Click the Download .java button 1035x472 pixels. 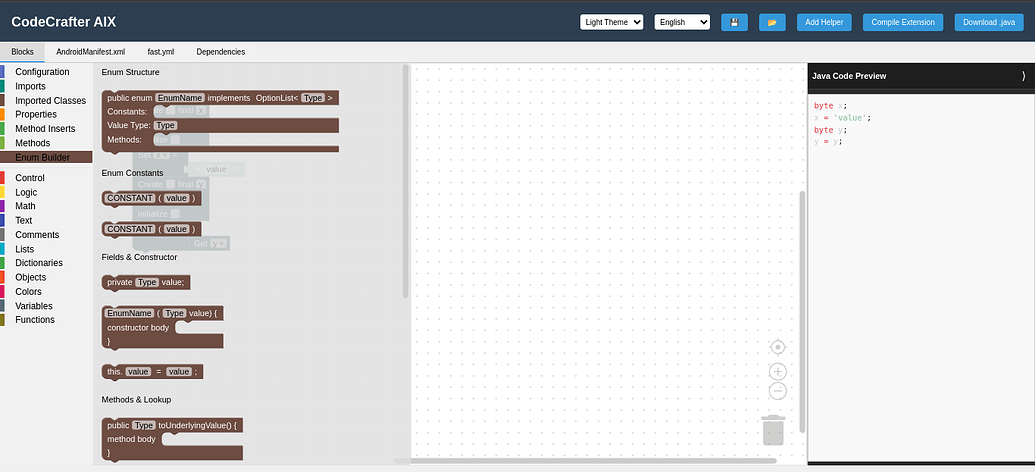[x=989, y=22]
